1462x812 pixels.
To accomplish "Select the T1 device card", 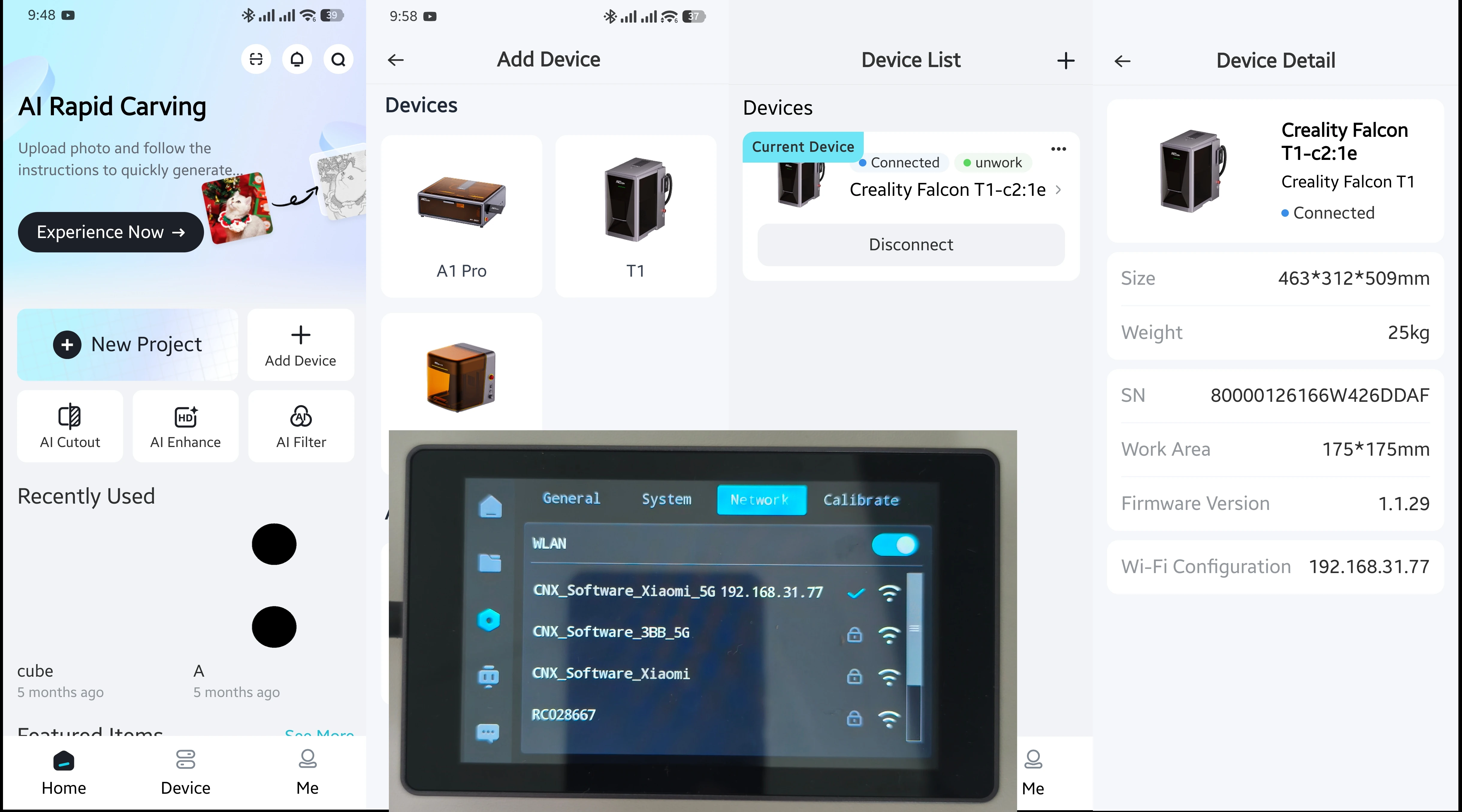I will coord(636,216).
